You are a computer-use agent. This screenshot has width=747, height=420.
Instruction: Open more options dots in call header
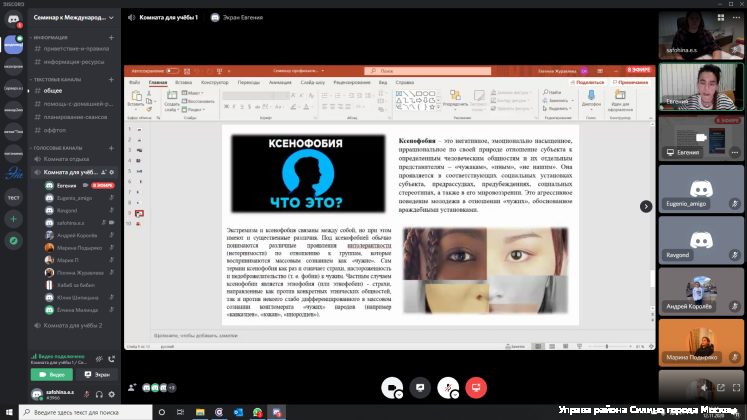(x=736, y=18)
